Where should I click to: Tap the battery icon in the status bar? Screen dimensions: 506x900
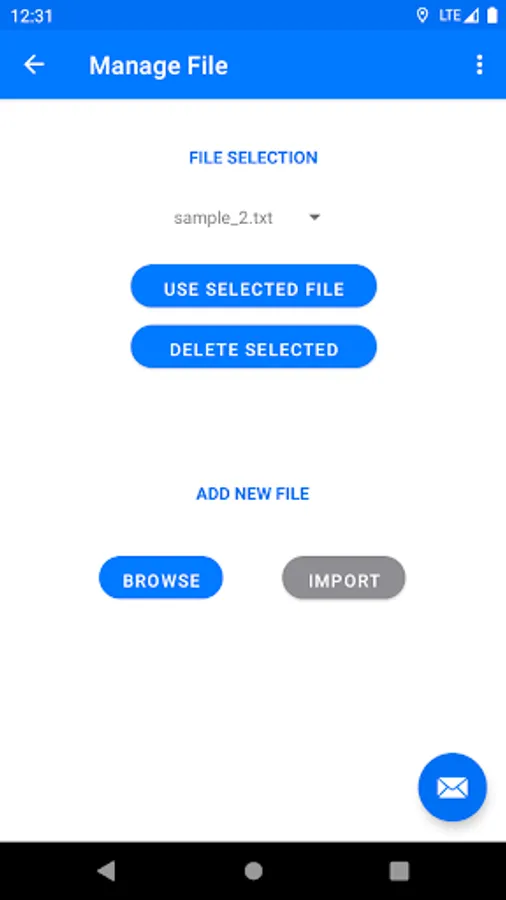(492, 15)
